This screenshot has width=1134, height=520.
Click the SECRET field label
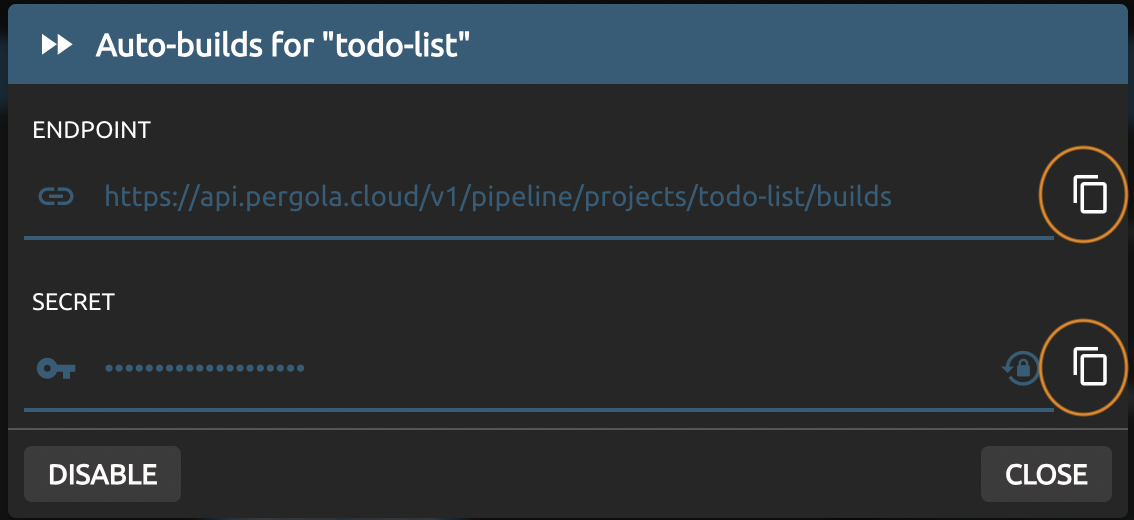pyautogui.click(x=73, y=302)
